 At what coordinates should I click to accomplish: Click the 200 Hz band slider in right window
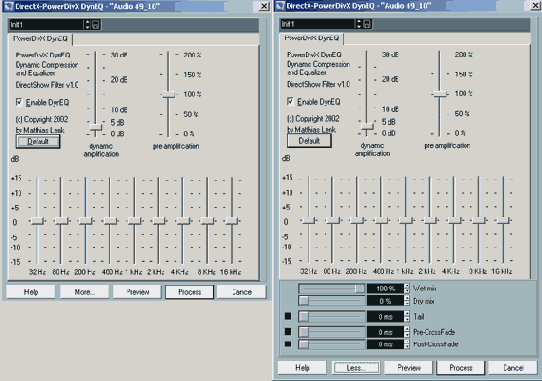[357, 220]
